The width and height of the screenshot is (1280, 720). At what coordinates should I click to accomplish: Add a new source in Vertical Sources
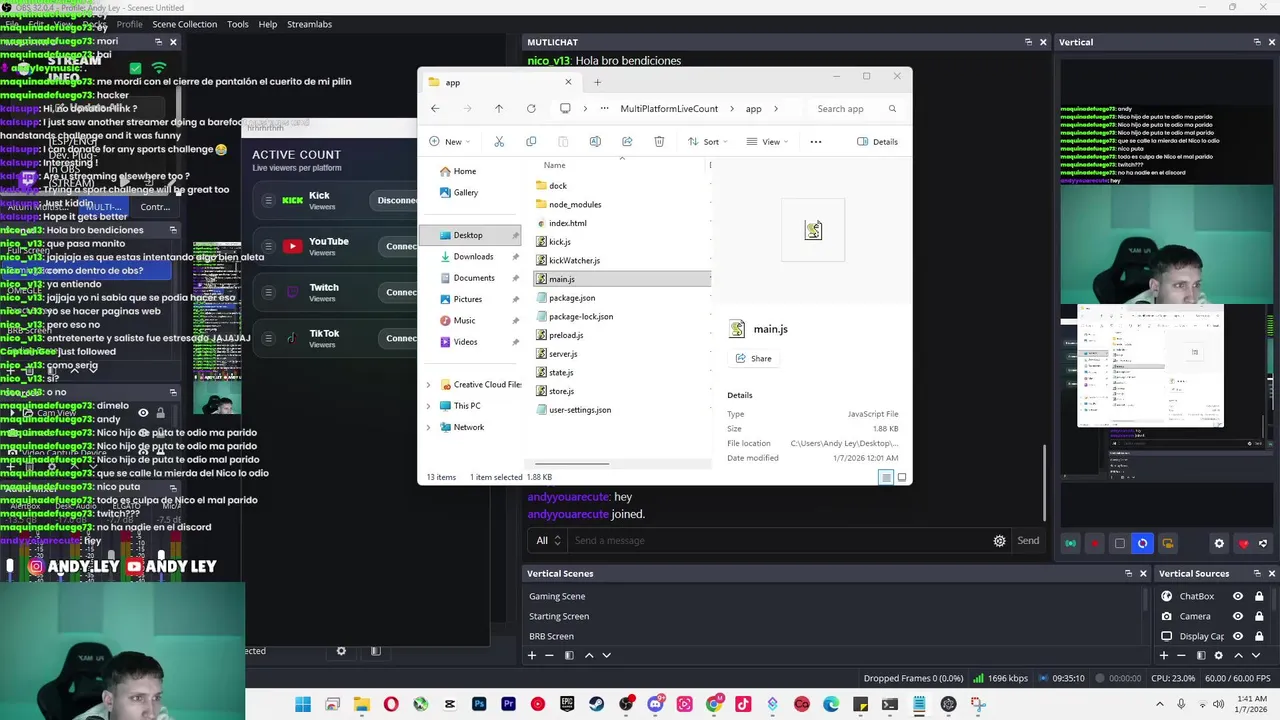click(1163, 655)
